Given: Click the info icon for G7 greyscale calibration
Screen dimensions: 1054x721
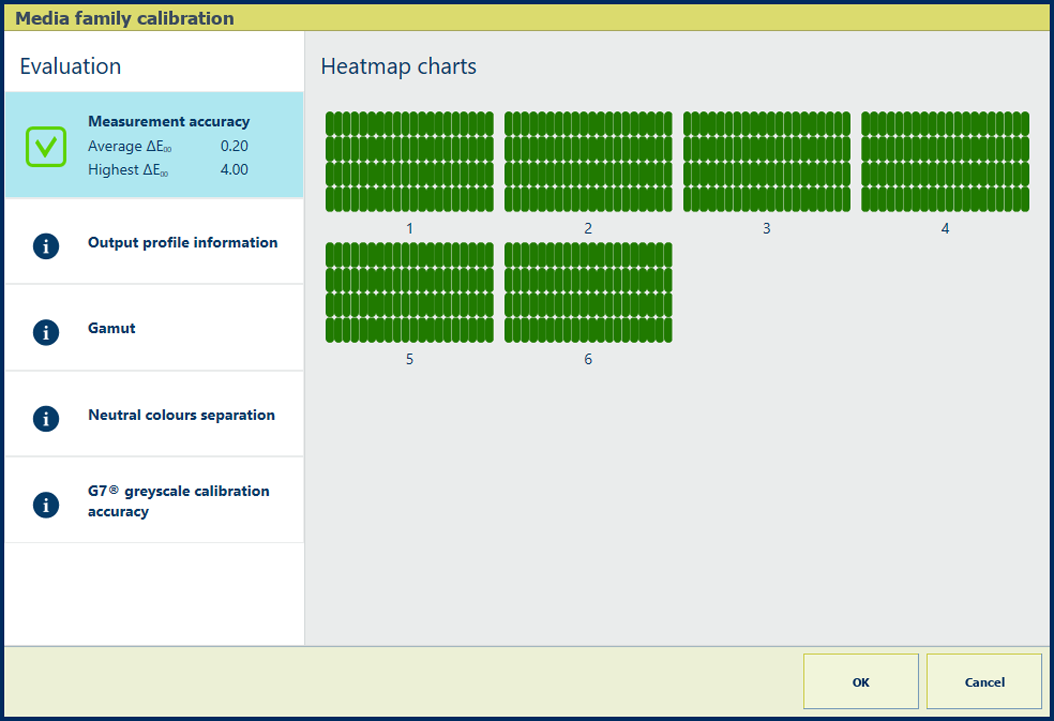Looking at the screenshot, I should pyautogui.click(x=46, y=505).
